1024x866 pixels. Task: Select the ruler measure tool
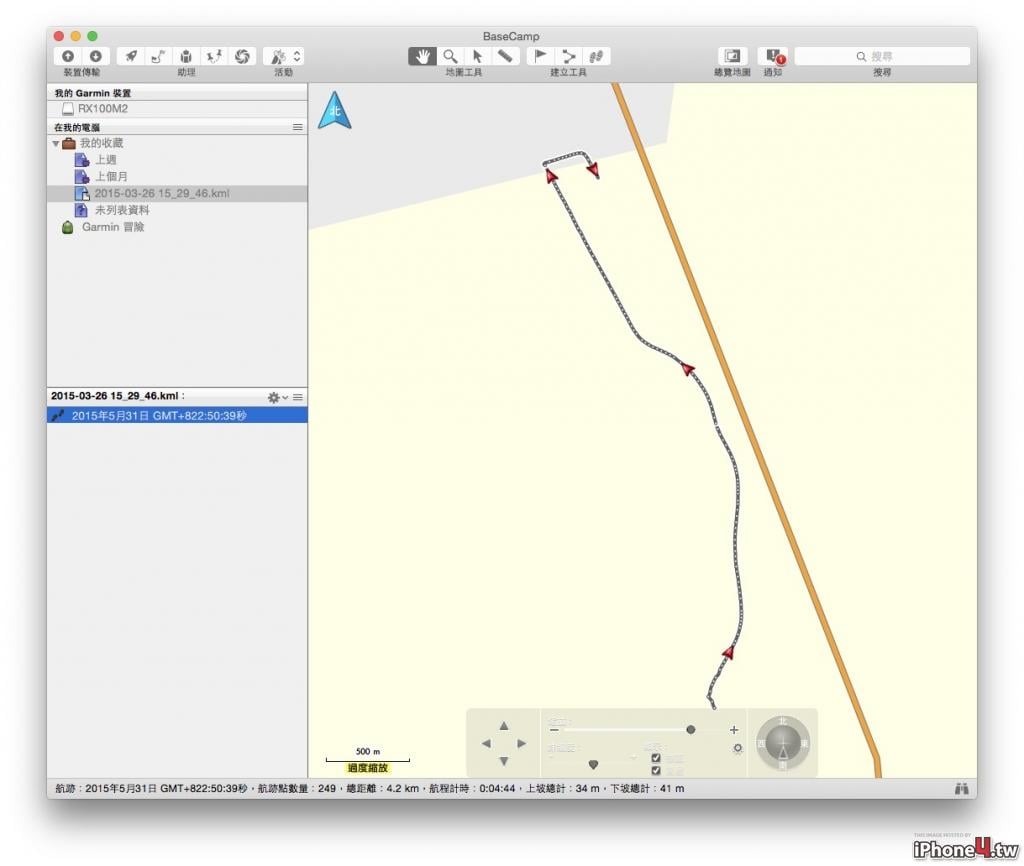coord(505,56)
